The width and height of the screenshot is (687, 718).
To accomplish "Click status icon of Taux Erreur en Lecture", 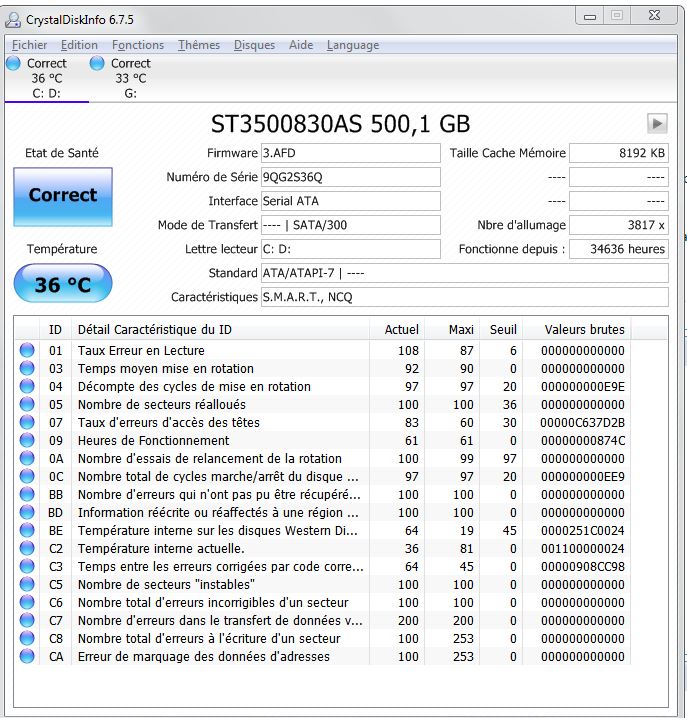I will click(27, 350).
